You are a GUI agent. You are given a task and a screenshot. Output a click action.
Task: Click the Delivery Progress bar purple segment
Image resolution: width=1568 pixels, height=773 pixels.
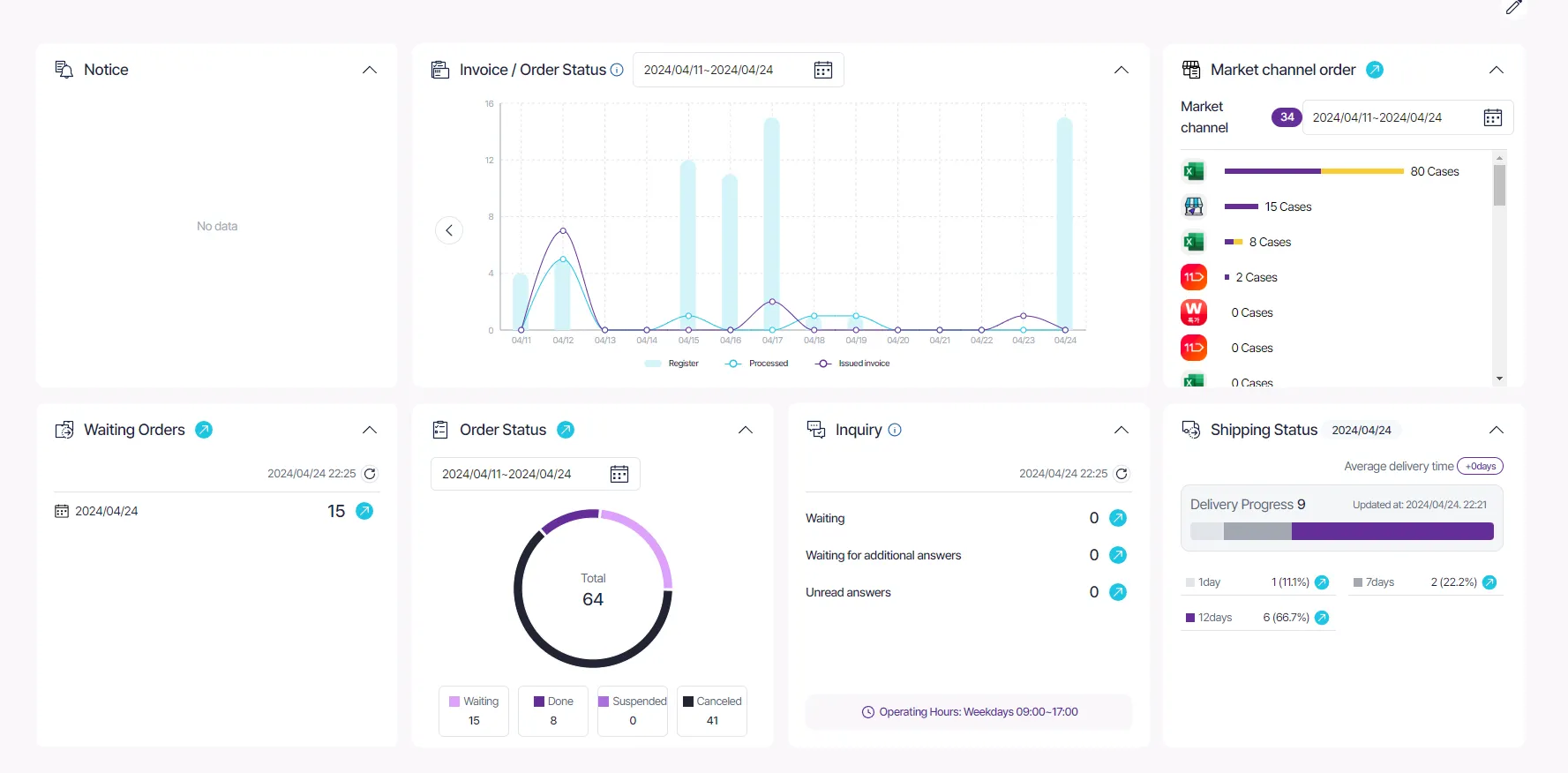coord(1392,531)
